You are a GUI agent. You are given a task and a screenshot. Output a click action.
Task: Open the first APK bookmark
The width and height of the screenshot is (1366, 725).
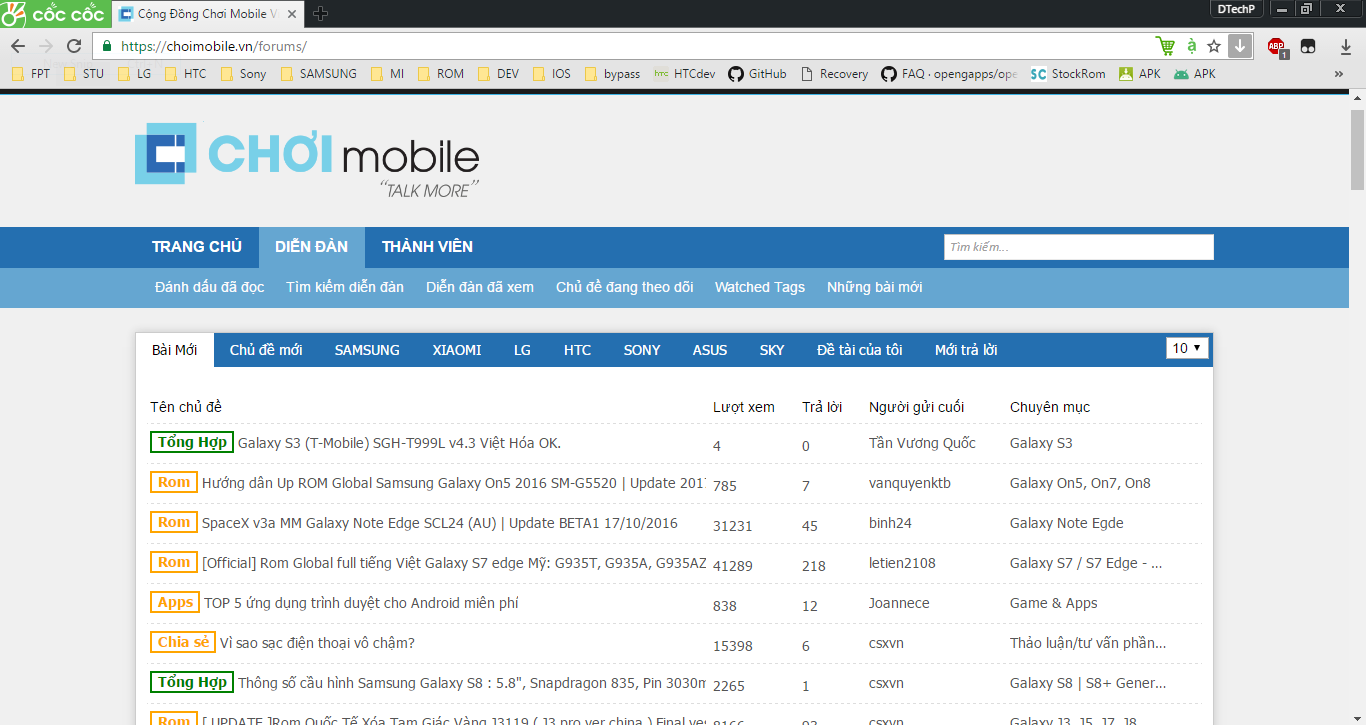(1139, 74)
